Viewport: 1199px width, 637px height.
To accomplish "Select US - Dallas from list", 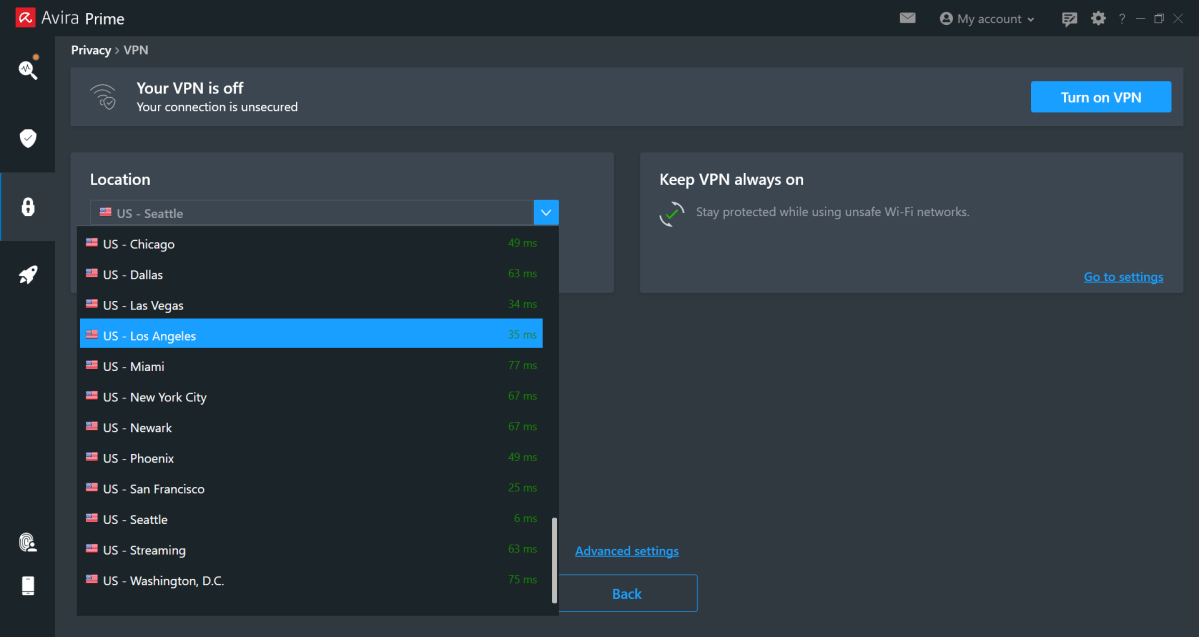I will (x=311, y=274).
